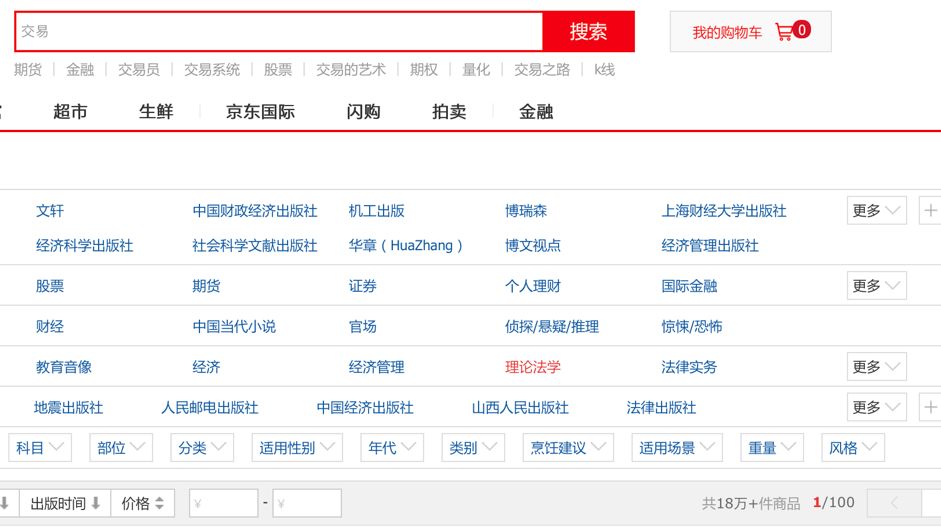941x527 pixels.
Task: Filter by 中国财政经济出版社
Action: 254,211
